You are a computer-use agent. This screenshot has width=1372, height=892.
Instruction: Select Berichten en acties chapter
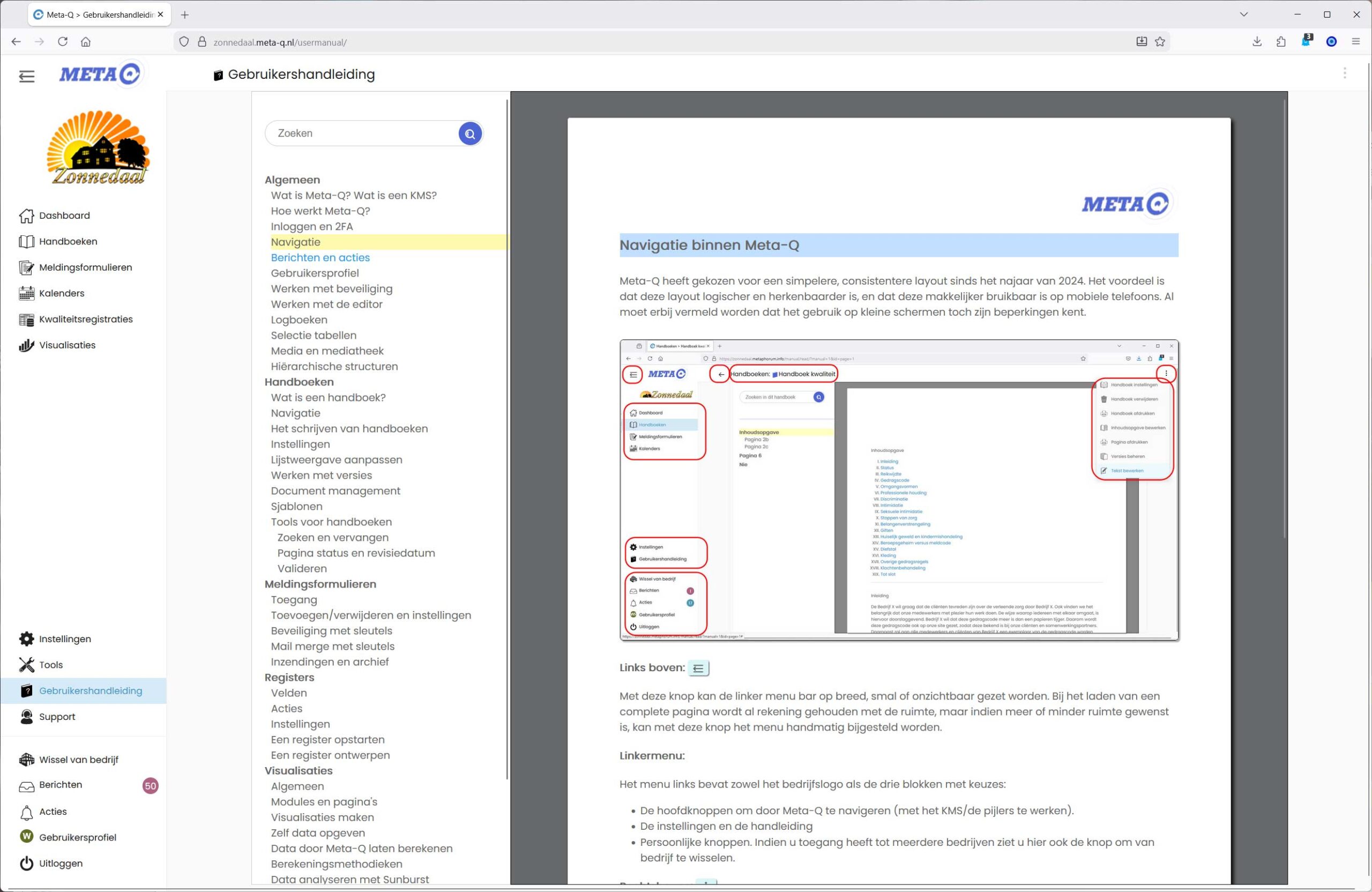point(320,258)
